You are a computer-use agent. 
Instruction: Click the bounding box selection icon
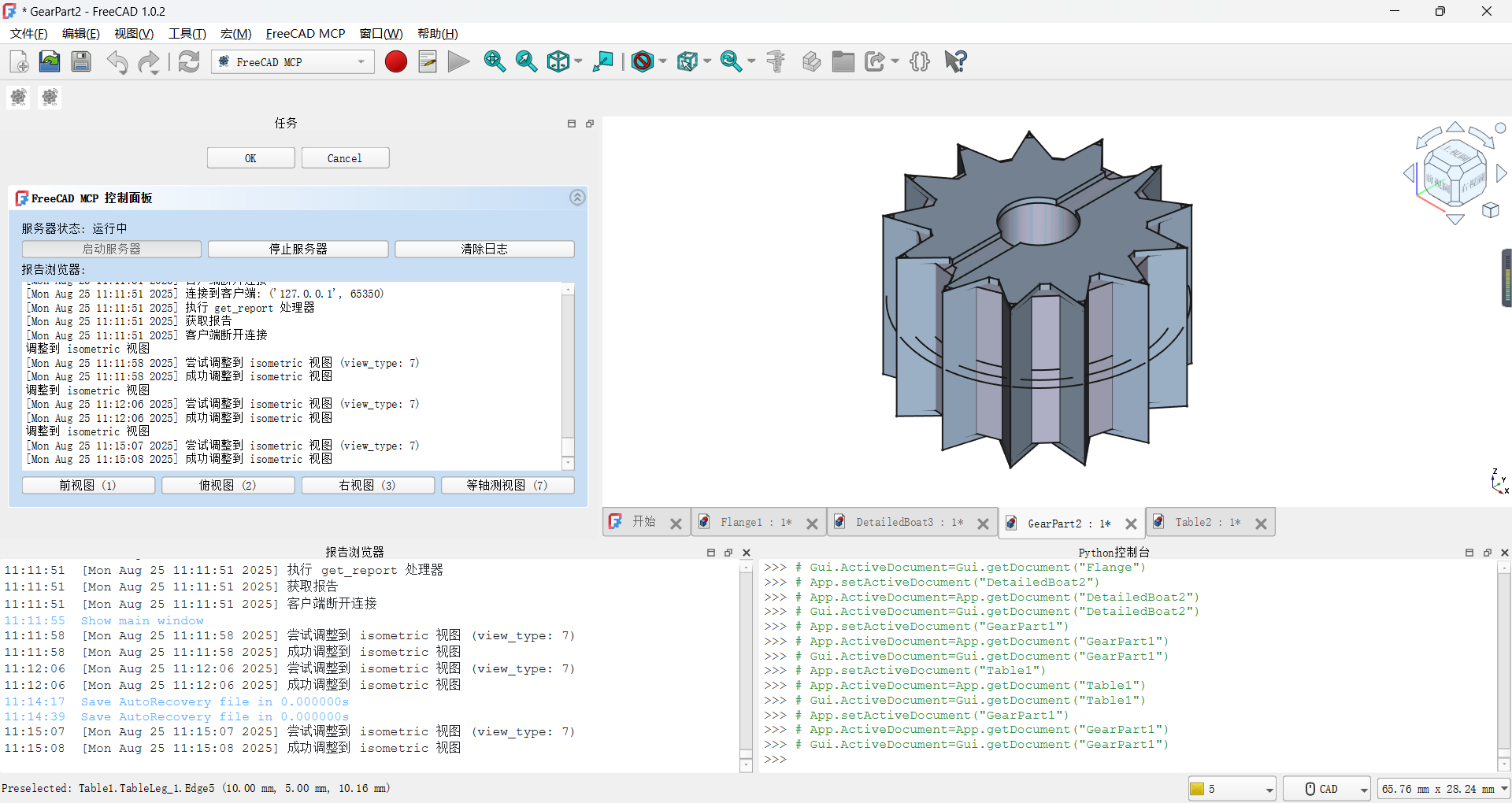click(687, 61)
